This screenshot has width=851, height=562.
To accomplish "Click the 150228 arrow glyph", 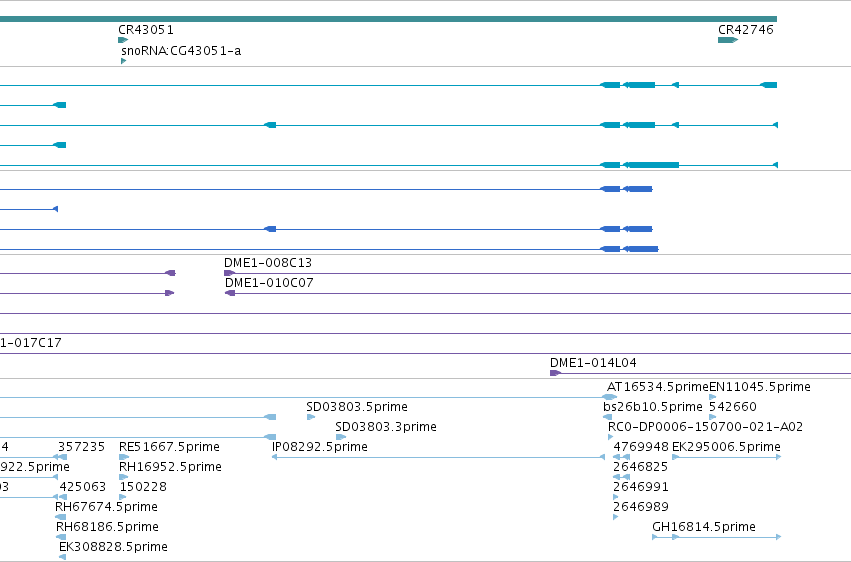I will coord(123,497).
